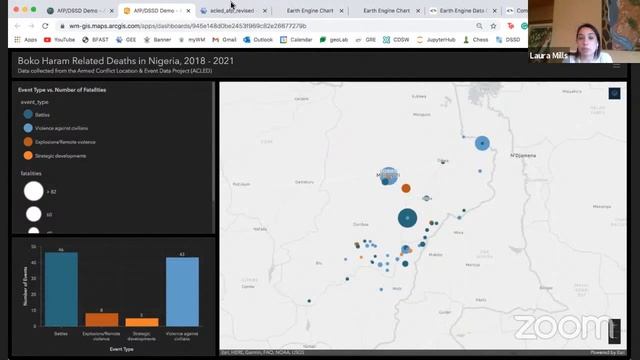Click the N'Djamena map label
This screenshot has height=360, width=640.
pyautogui.click(x=523, y=156)
